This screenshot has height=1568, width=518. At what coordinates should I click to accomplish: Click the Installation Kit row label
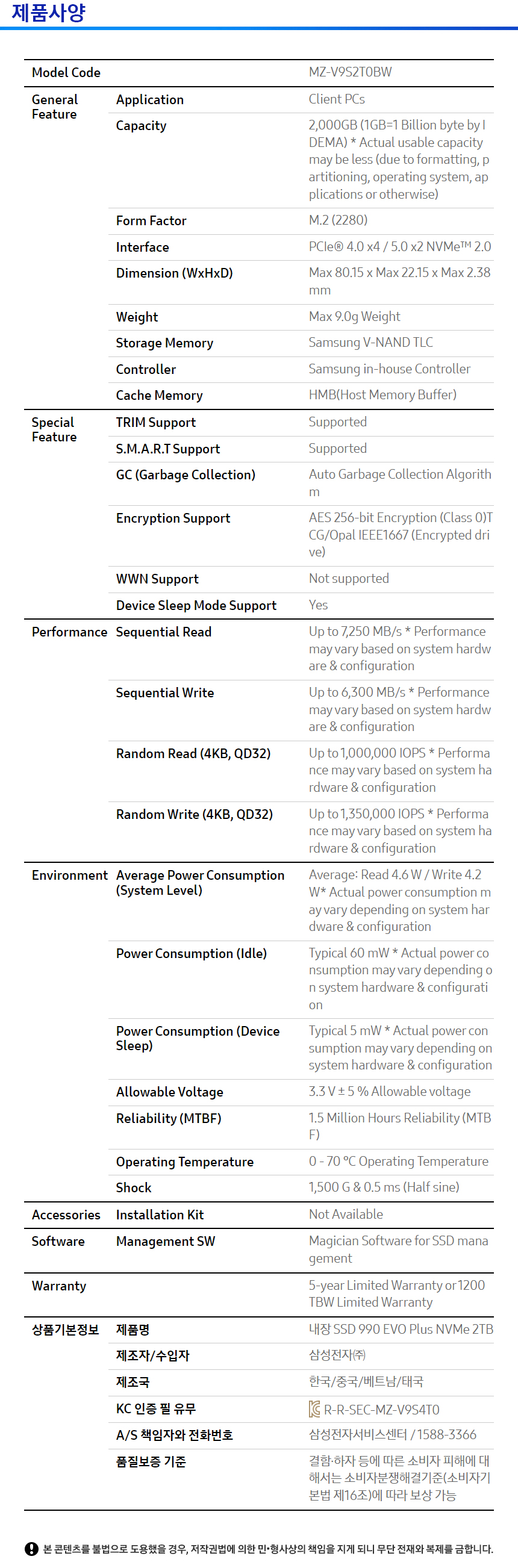160,1215
